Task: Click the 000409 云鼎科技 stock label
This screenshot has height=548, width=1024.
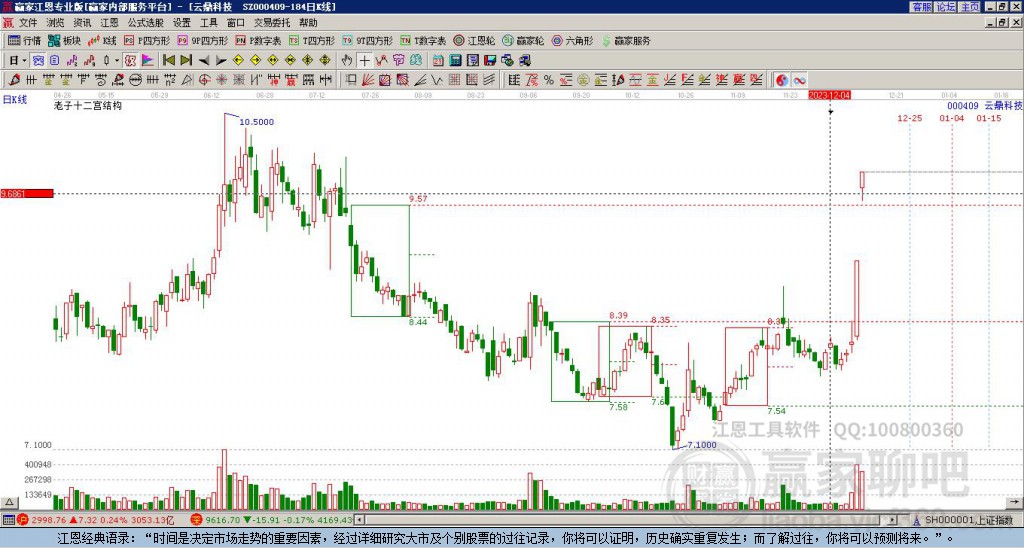Action: (984, 105)
